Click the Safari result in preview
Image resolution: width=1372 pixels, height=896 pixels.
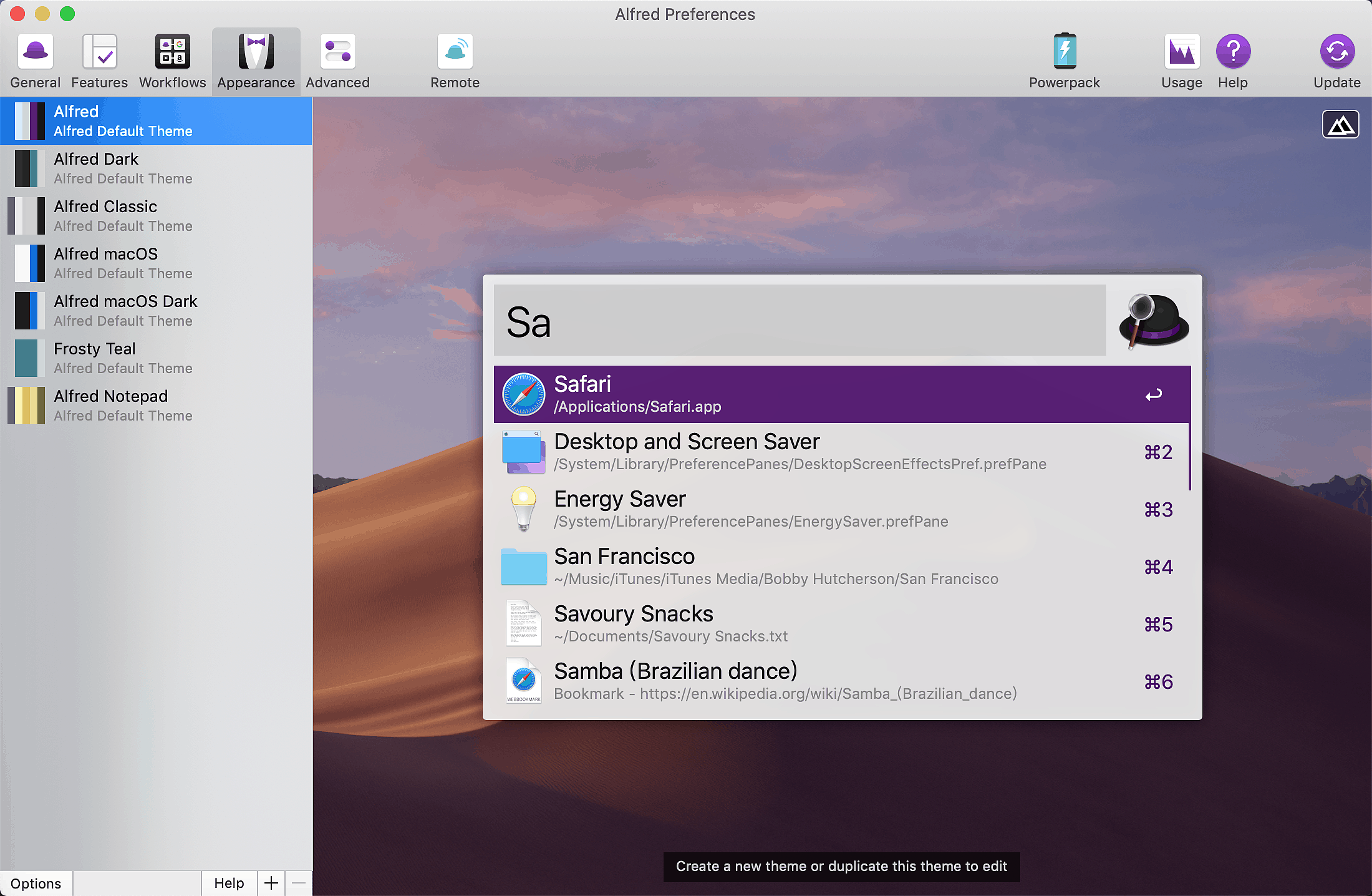[x=842, y=394]
